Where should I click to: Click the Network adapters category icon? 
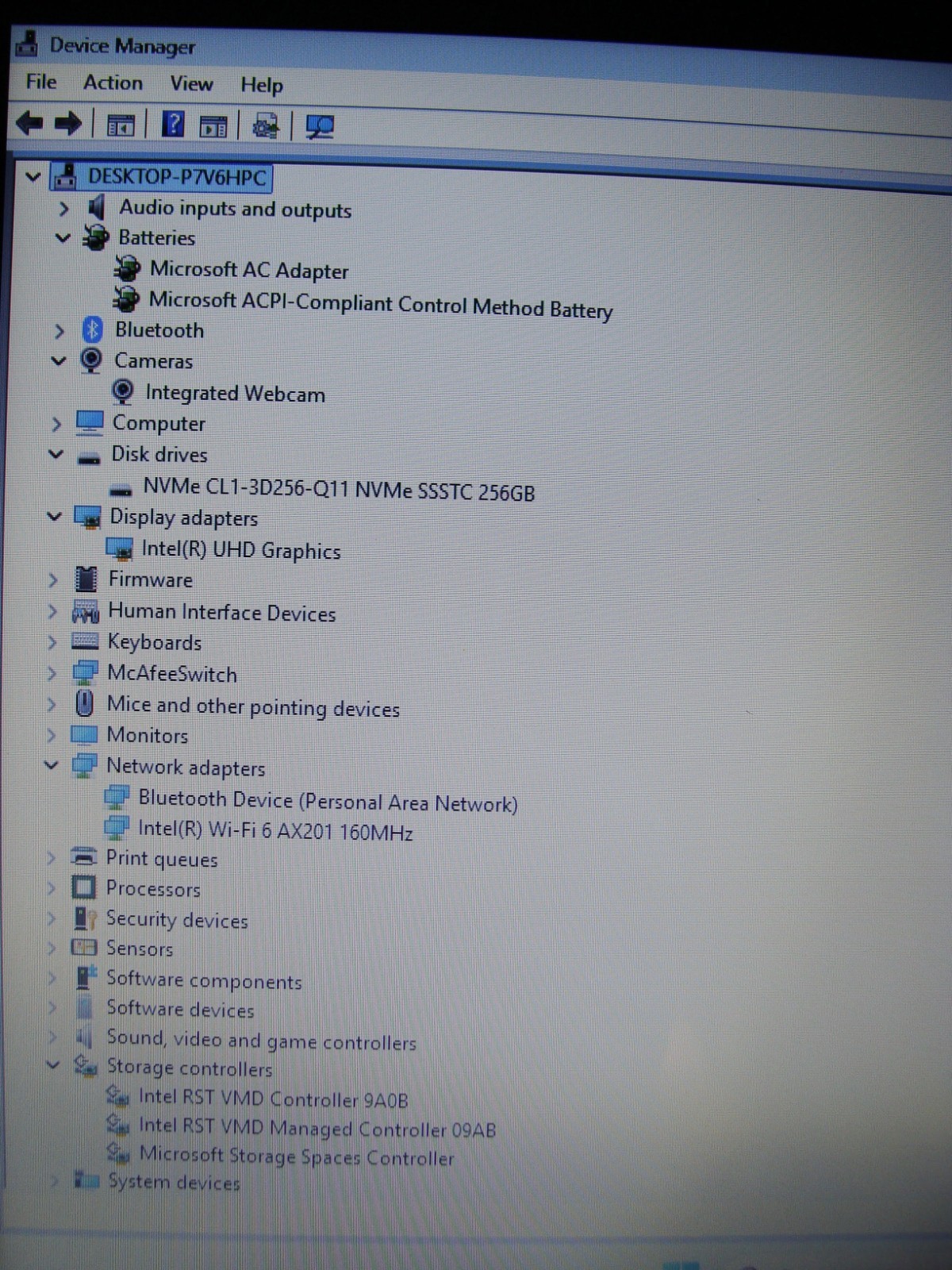[x=83, y=765]
